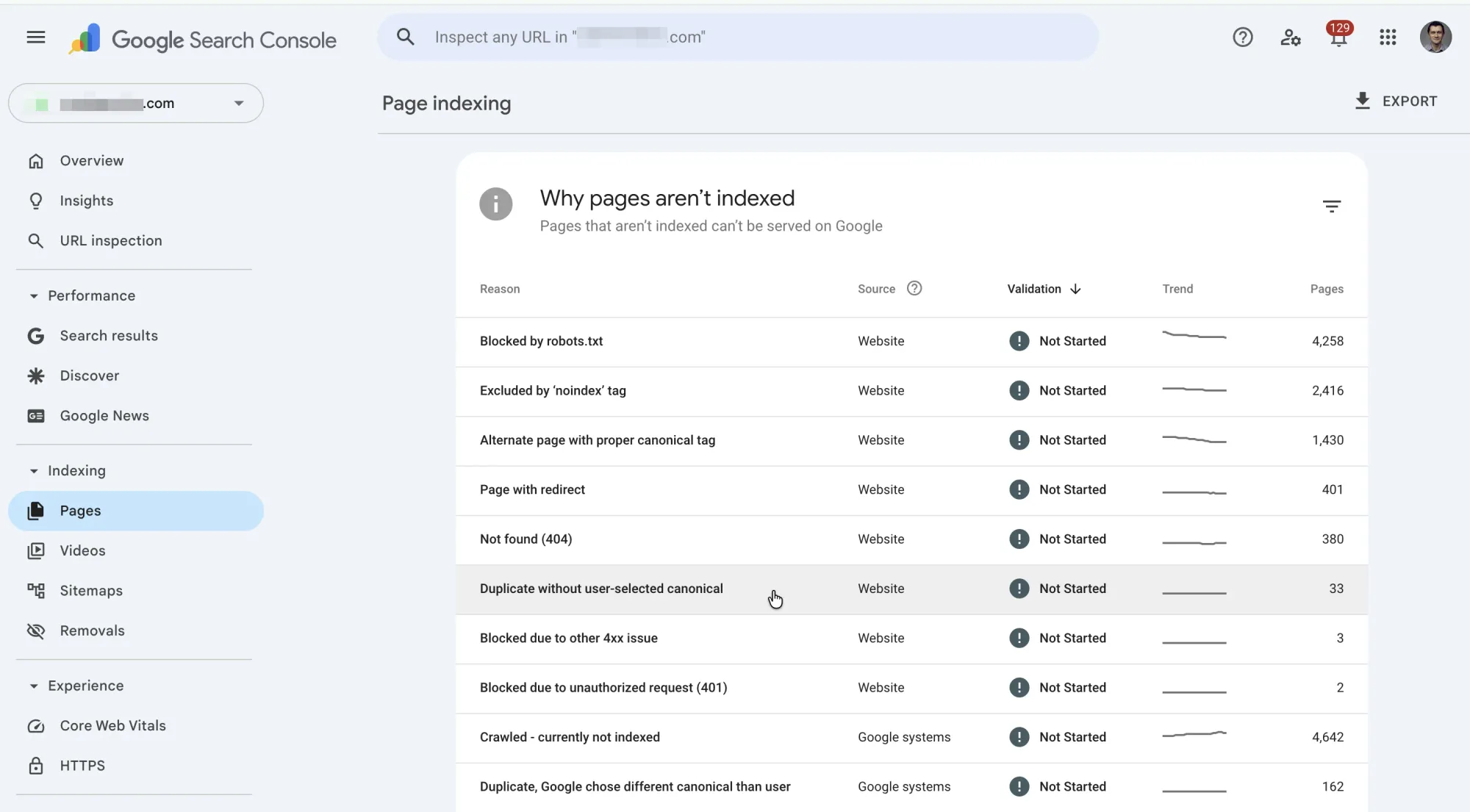
Task: Open Blocked due to unauthorized request (401) row
Action: point(911,689)
